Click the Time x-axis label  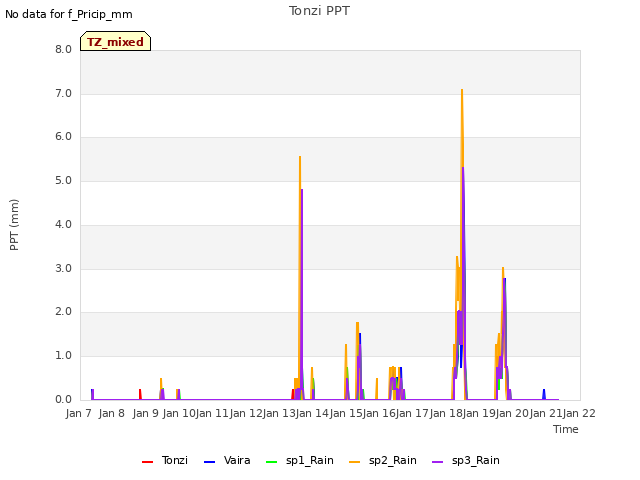(x=566, y=429)
